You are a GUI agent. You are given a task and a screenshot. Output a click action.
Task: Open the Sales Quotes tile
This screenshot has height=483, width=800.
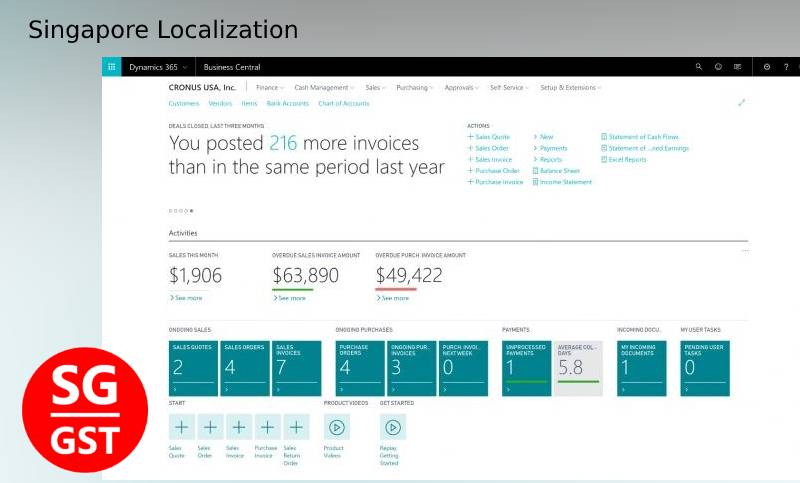(x=193, y=368)
